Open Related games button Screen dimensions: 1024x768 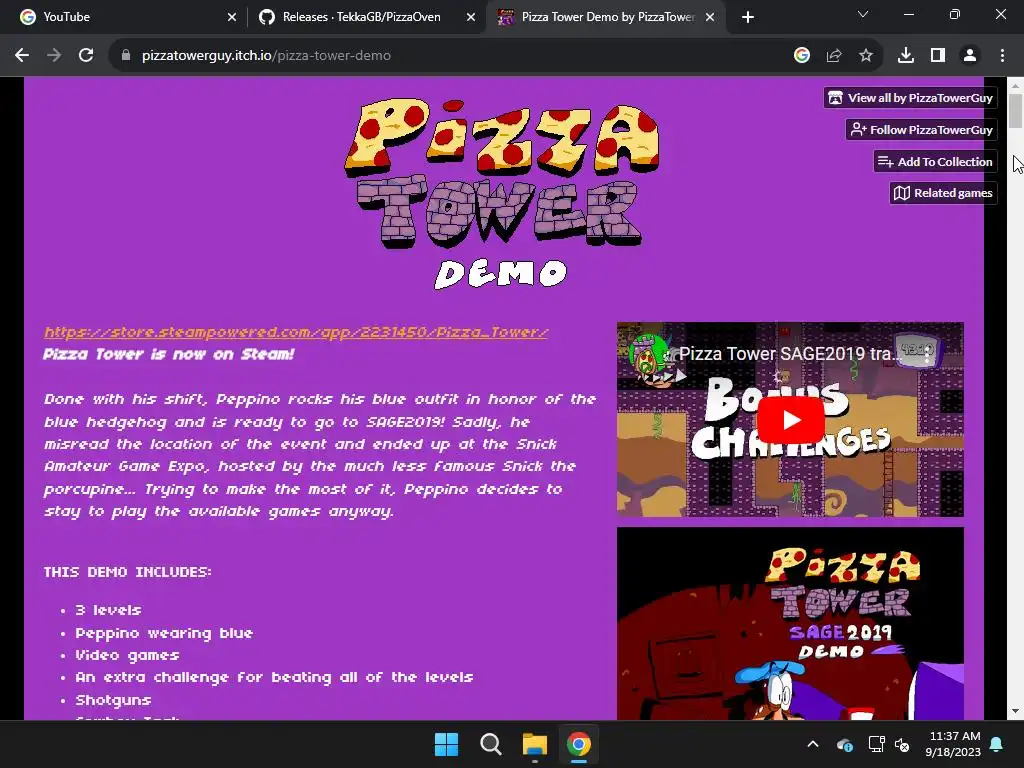click(943, 193)
